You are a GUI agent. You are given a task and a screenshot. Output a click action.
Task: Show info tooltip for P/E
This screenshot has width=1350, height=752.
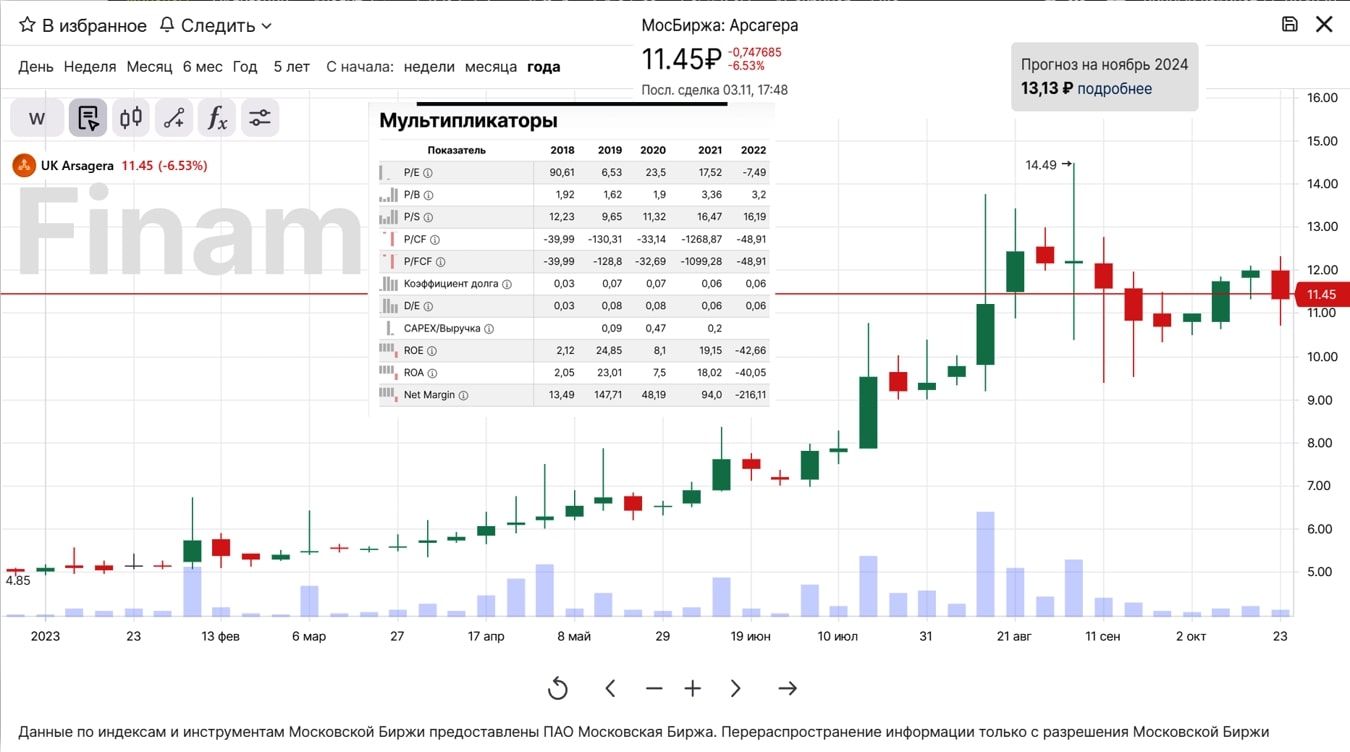coord(428,173)
